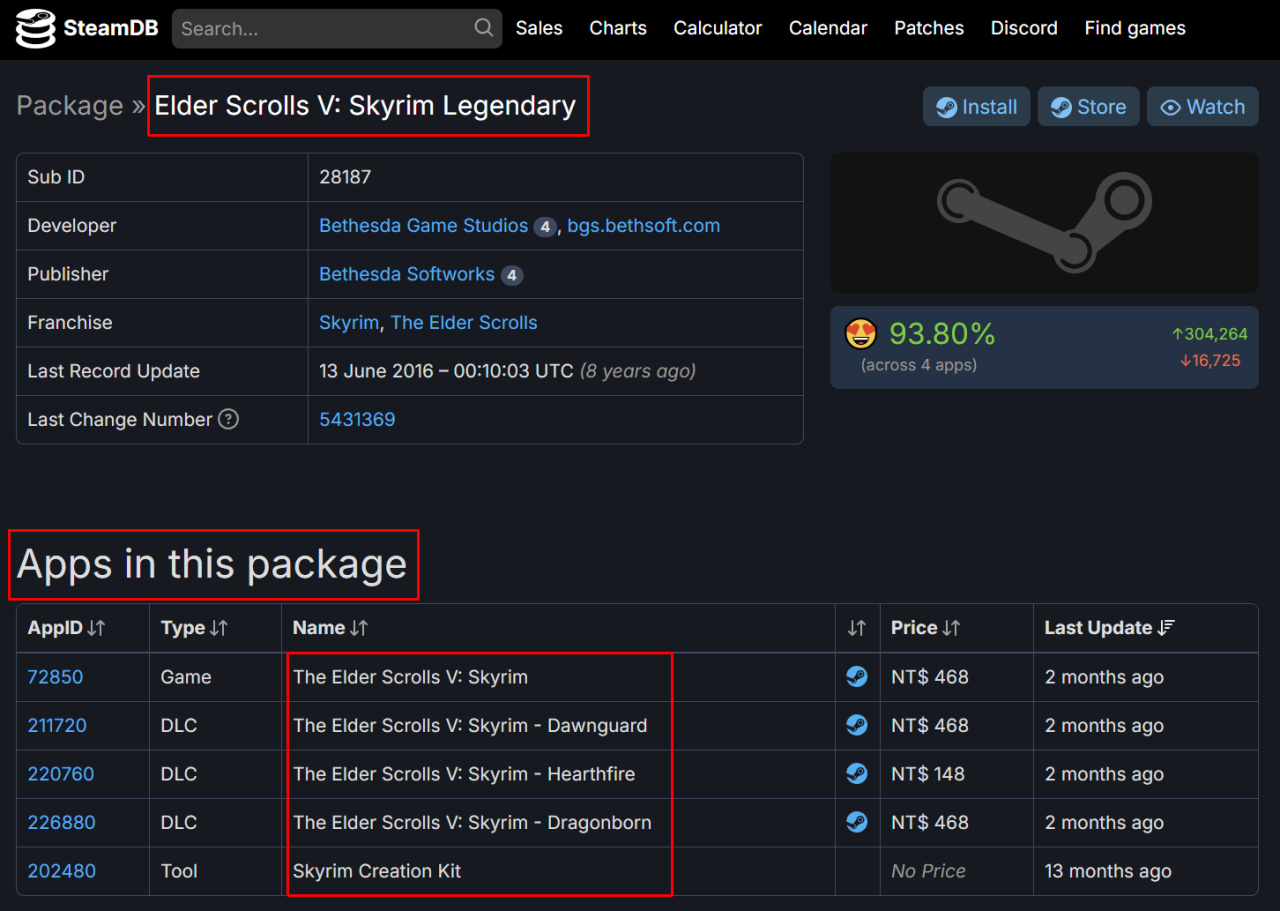Open the Package breadcrumb link

70,106
